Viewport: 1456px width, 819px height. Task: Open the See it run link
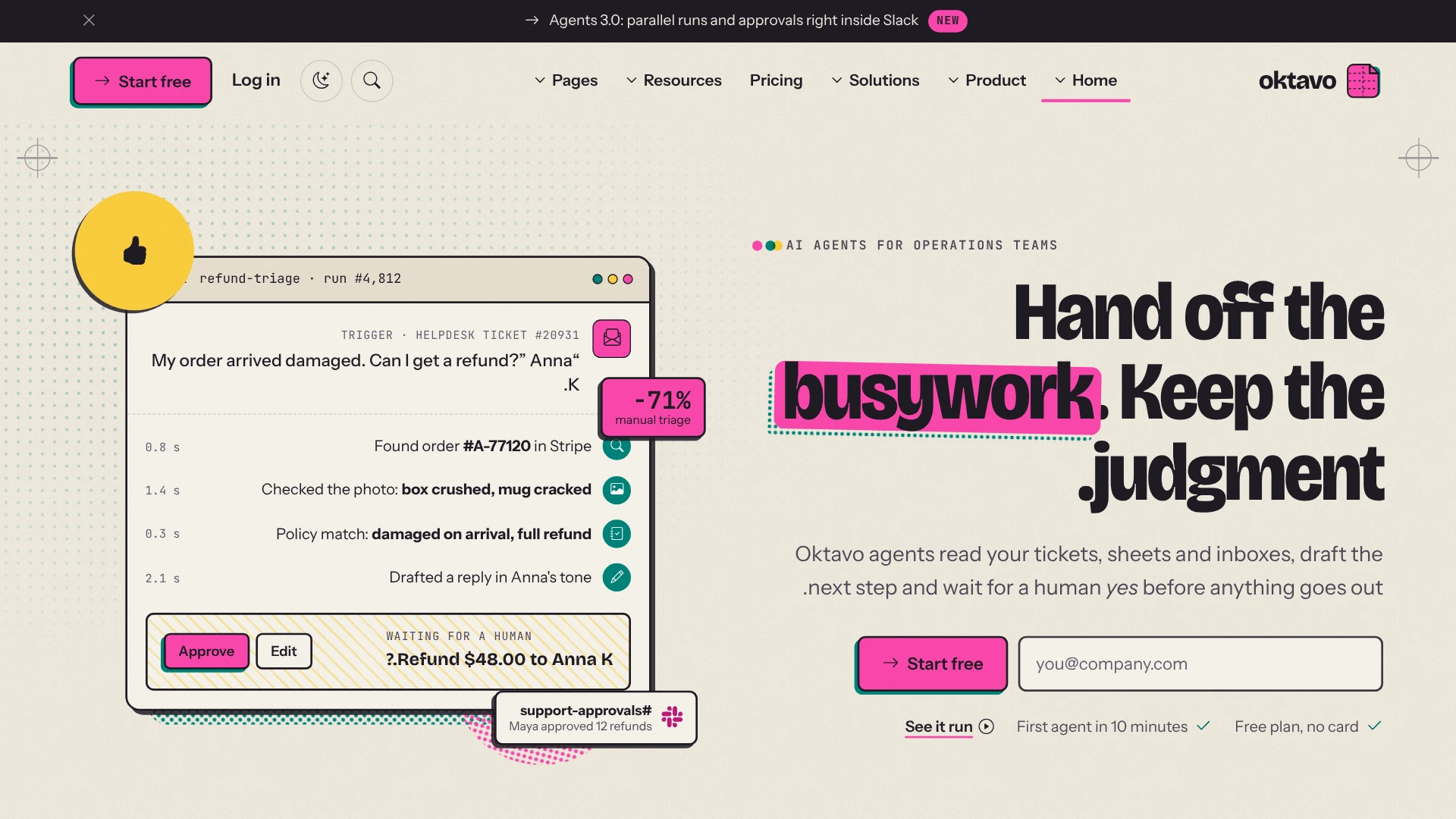tap(938, 726)
